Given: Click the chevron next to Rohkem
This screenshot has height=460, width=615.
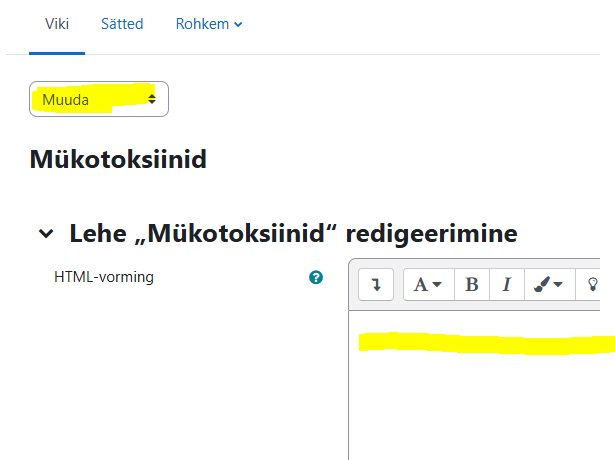Looking at the screenshot, I should tap(238, 24).
